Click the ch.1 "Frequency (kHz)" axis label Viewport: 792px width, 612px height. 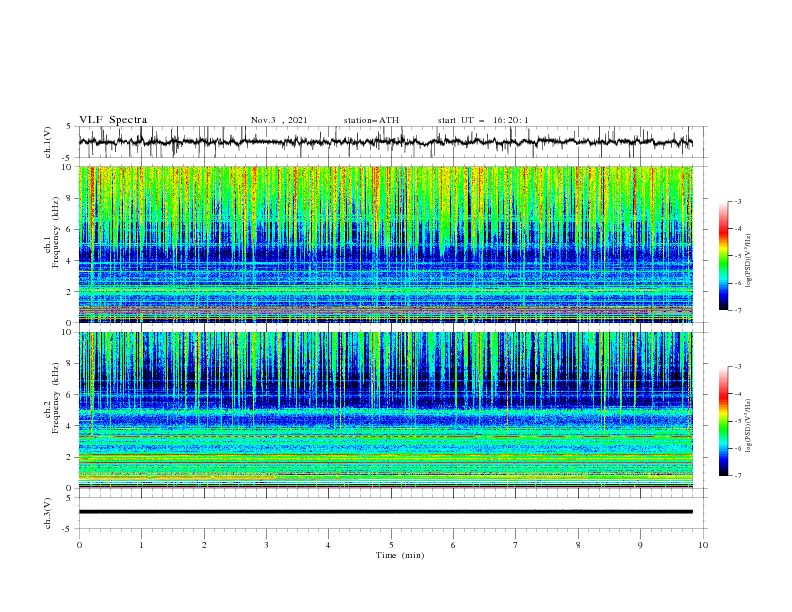point(56,232)
